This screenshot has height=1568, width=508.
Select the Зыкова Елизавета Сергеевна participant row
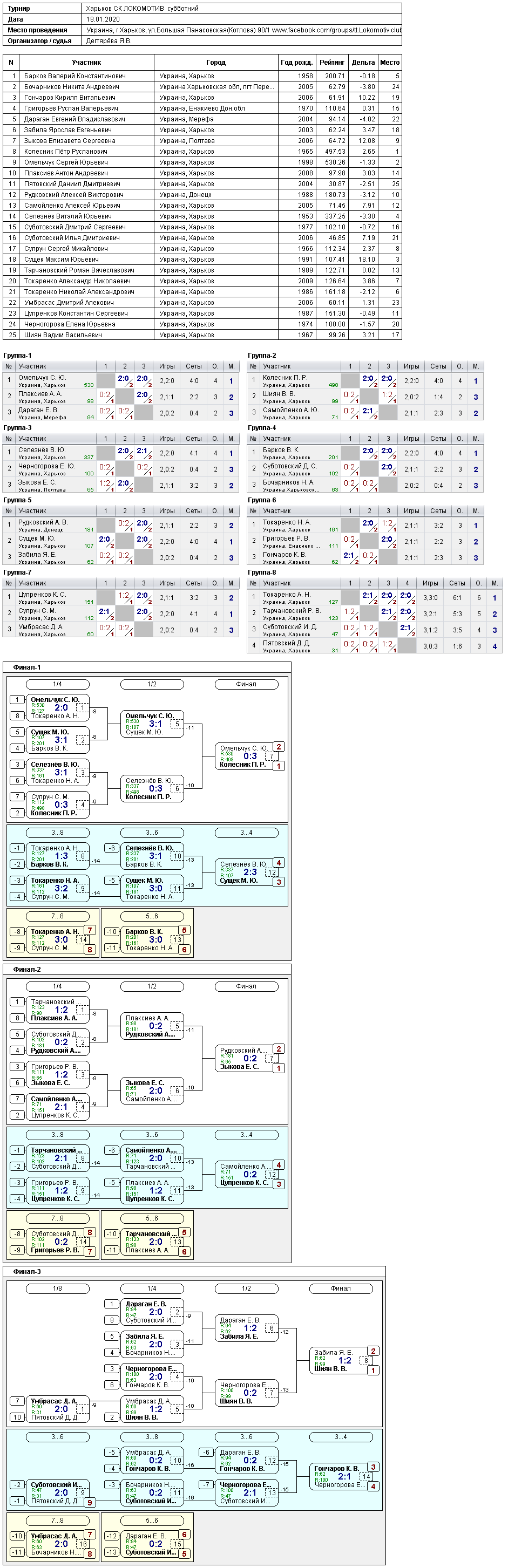(x=202, y=141)
